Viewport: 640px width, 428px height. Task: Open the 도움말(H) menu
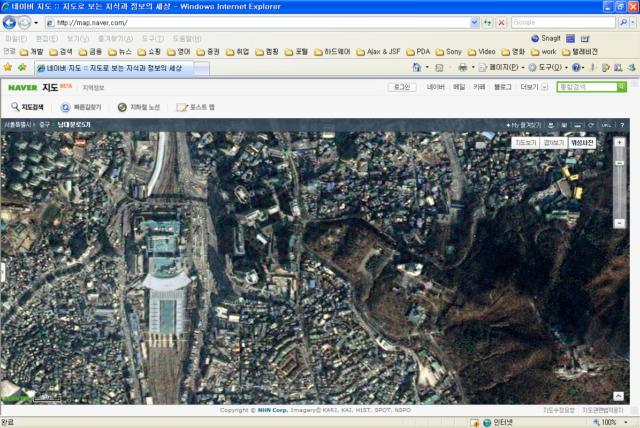187,39
